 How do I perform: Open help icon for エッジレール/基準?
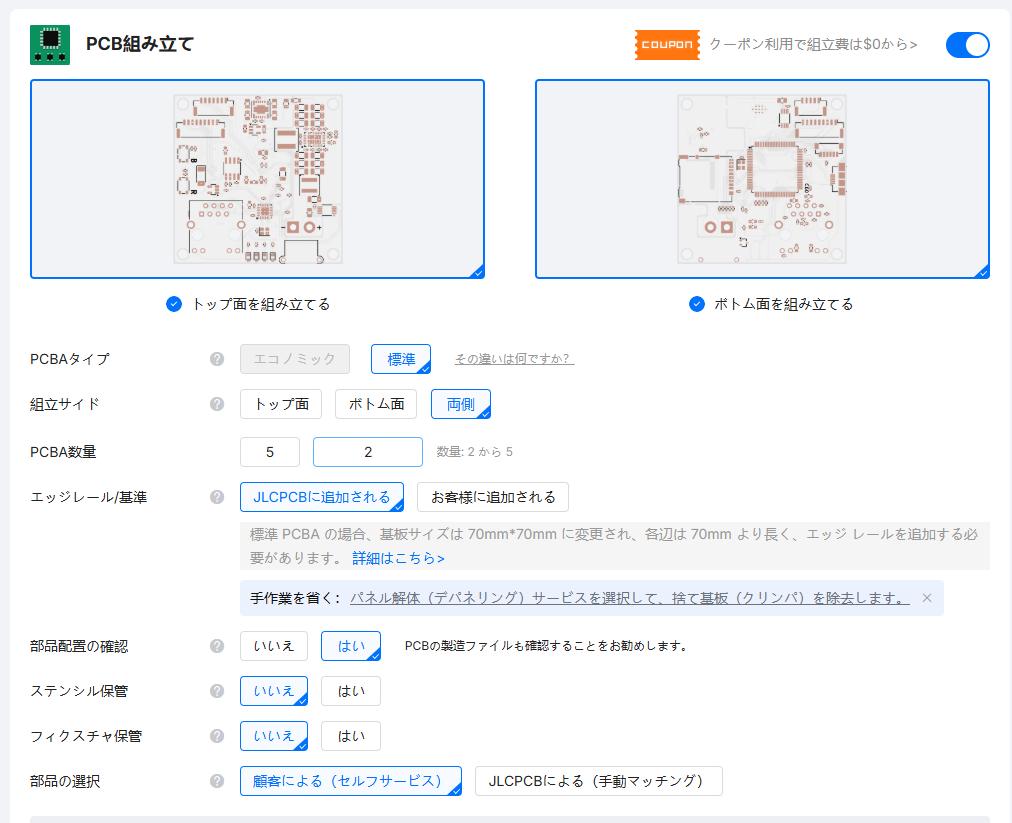[x=217, y=497]
